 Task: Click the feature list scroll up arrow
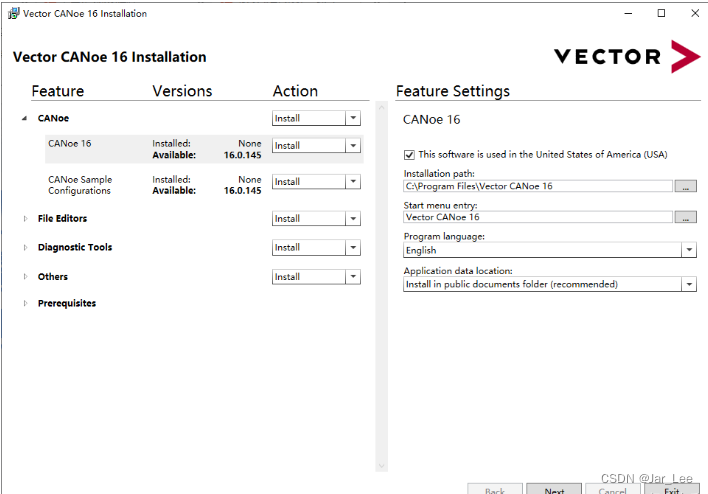382,108
